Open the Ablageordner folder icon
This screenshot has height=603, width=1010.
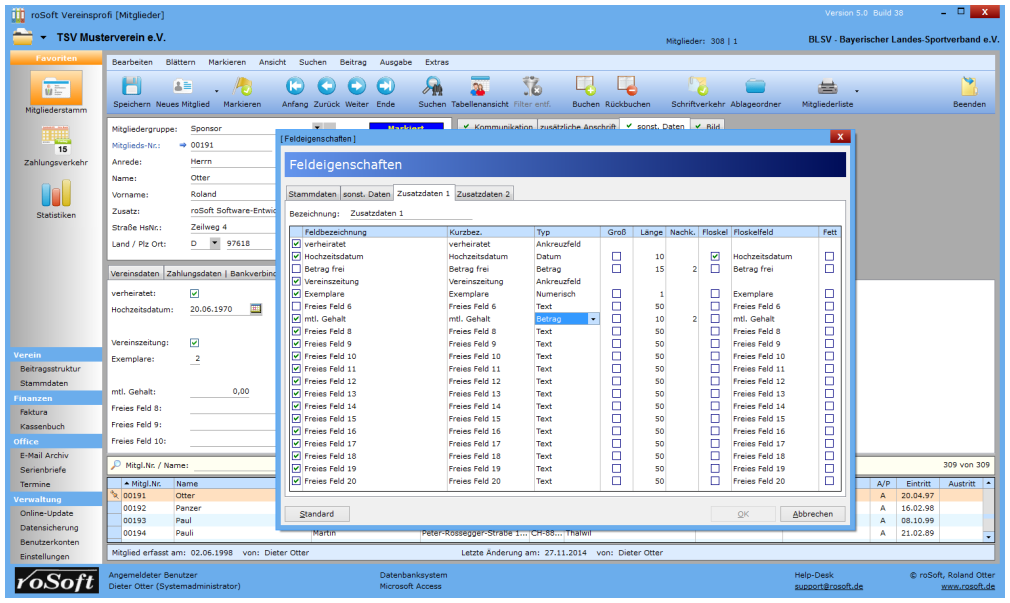pos(755,87)
